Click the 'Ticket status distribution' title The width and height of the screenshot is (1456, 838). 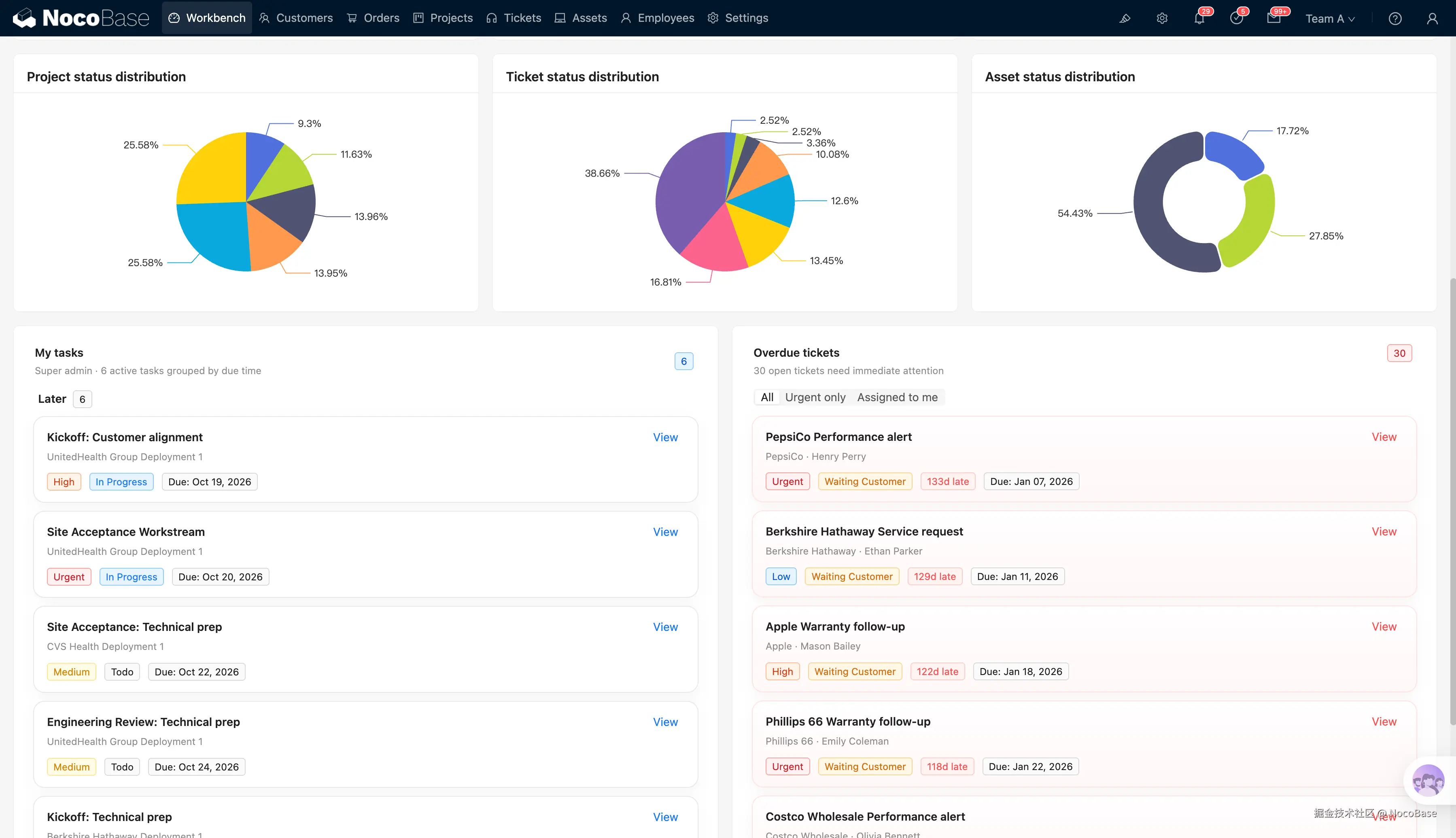point(582,76)
